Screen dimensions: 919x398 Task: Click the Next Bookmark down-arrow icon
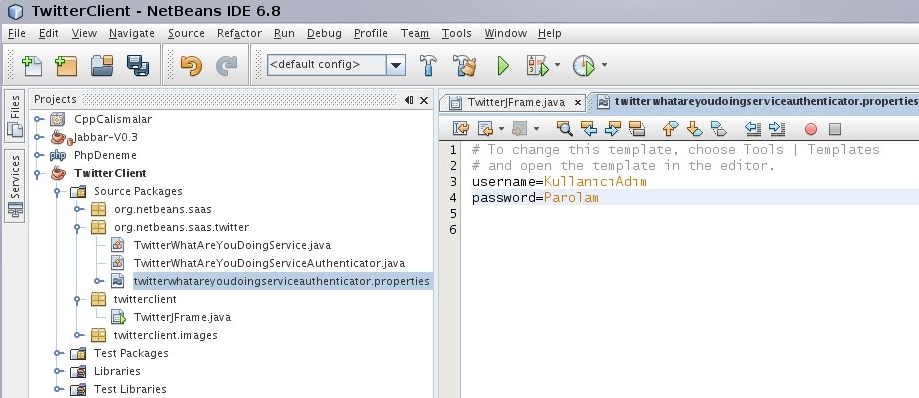[x=694, y=128]
